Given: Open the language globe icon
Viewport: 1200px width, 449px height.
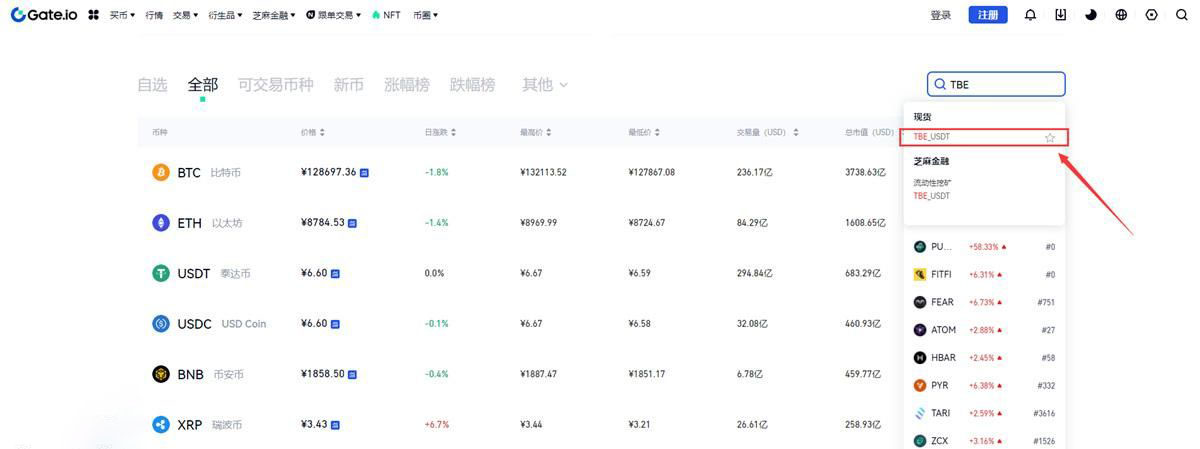Looking at the screenshot, I should (x=1121, y=15).
